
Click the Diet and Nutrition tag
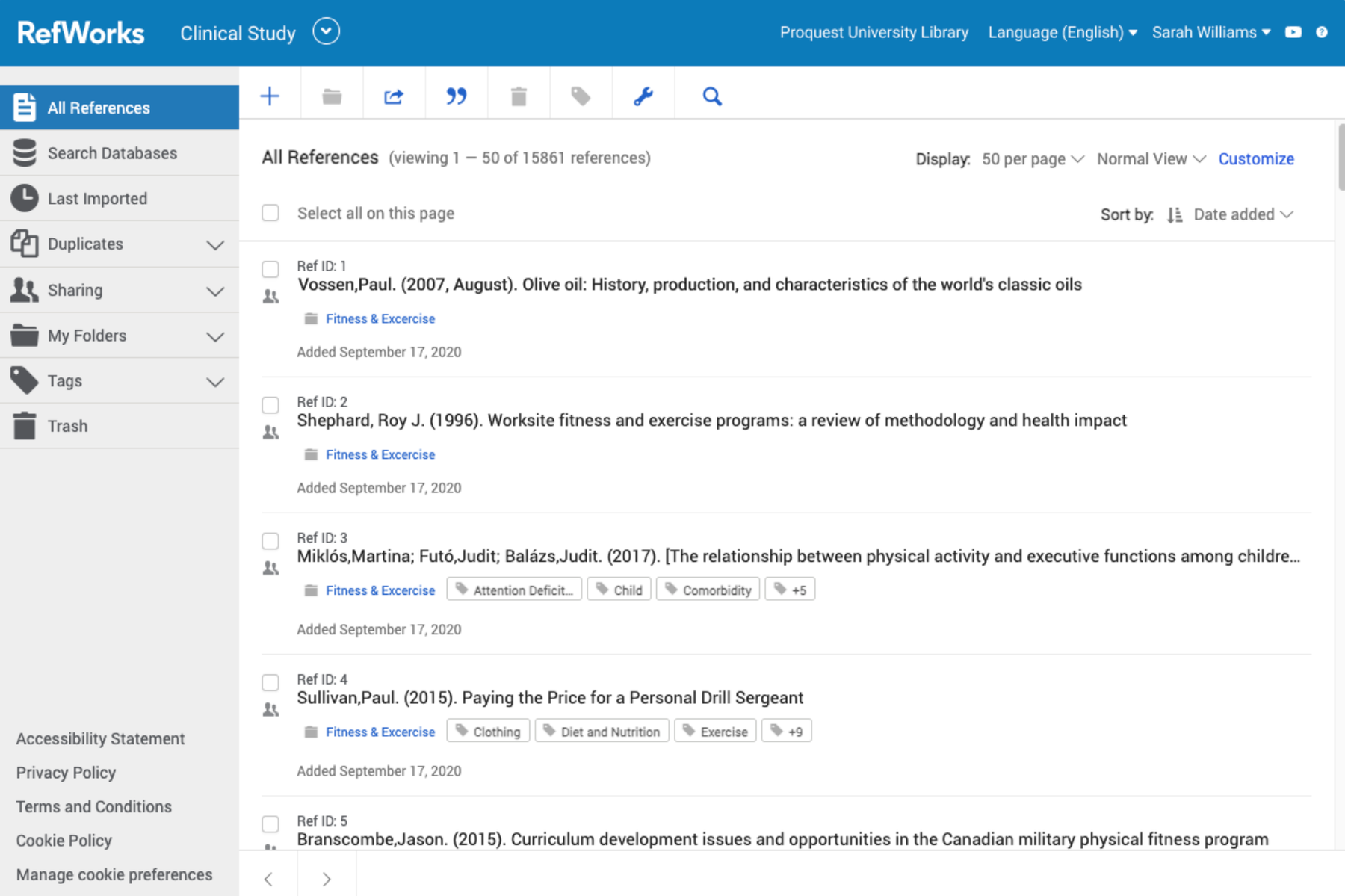pos(602,731)
